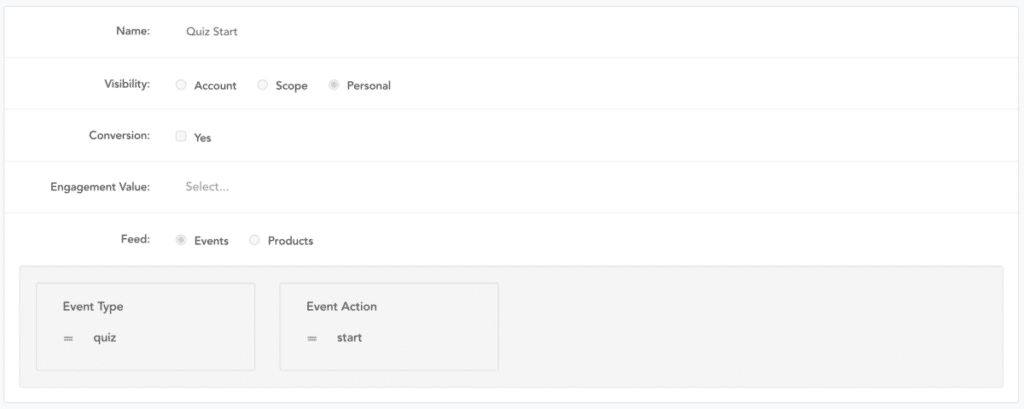This screenshot has width=1024, height=409.
Task: Click the Name field containing Quiz Start
Action: click(x=212, y=32)
